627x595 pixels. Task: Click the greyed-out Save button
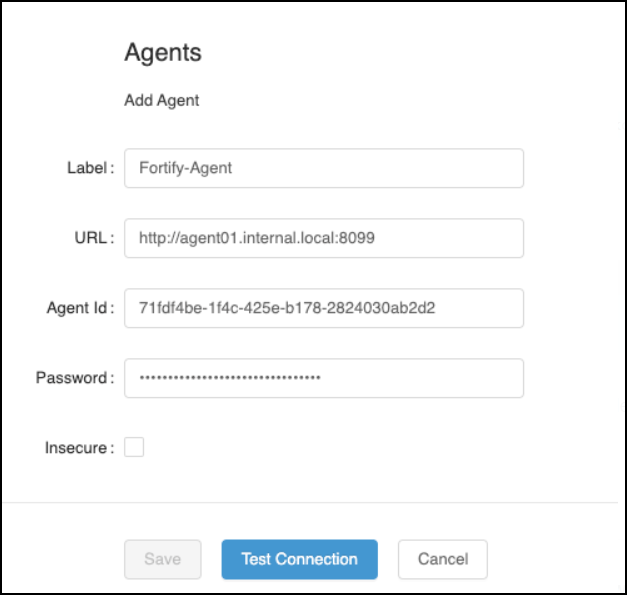point(162,559)
